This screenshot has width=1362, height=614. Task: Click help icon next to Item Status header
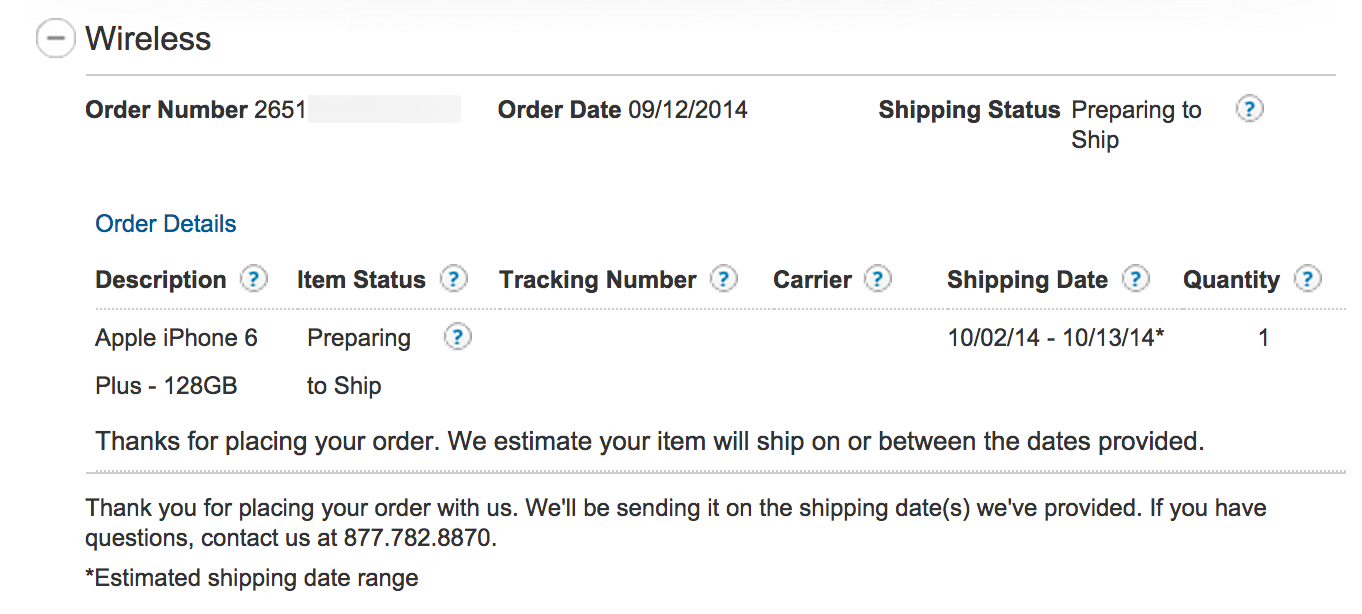[x=454, y=279]
